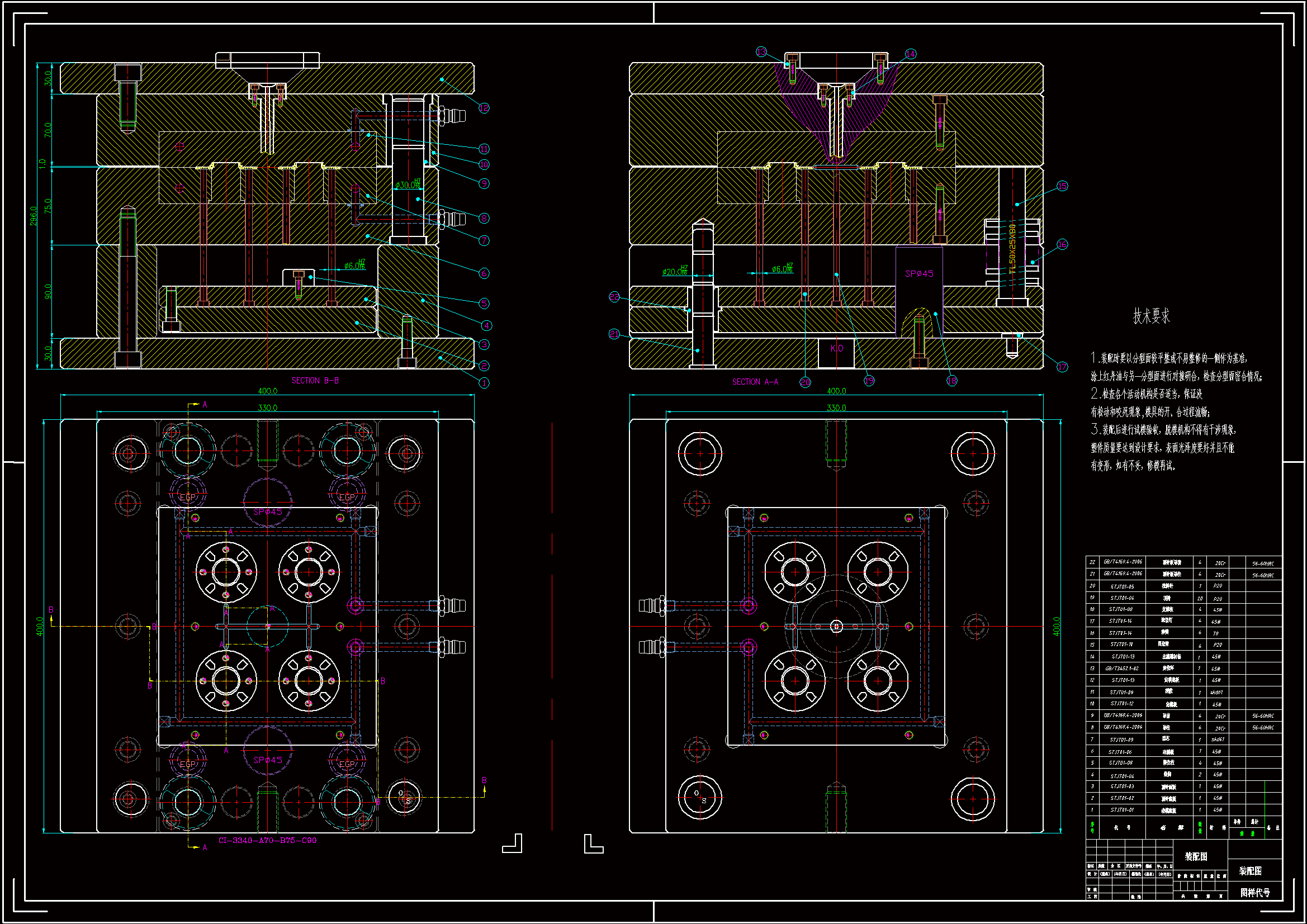Click the 图样代号 title block cell
The width and height of the screenshot is (1307, 924).
coord(1254,893)
